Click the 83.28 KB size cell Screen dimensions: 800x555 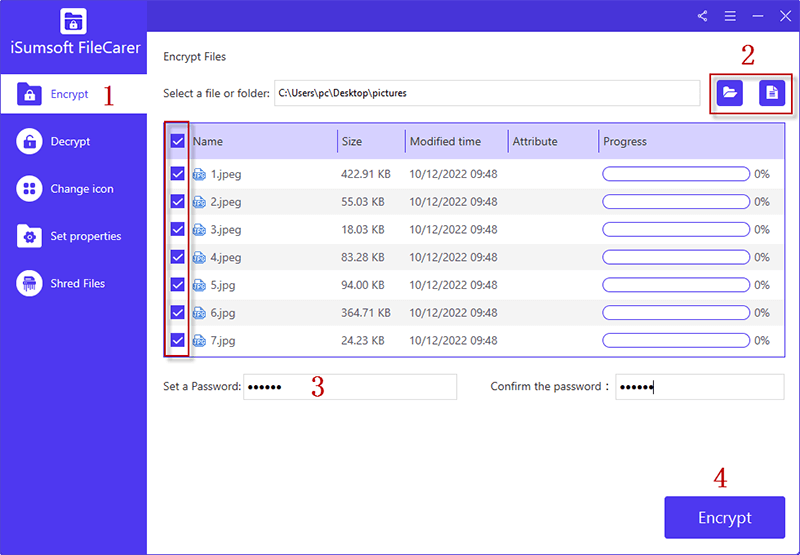coord(363,257)
